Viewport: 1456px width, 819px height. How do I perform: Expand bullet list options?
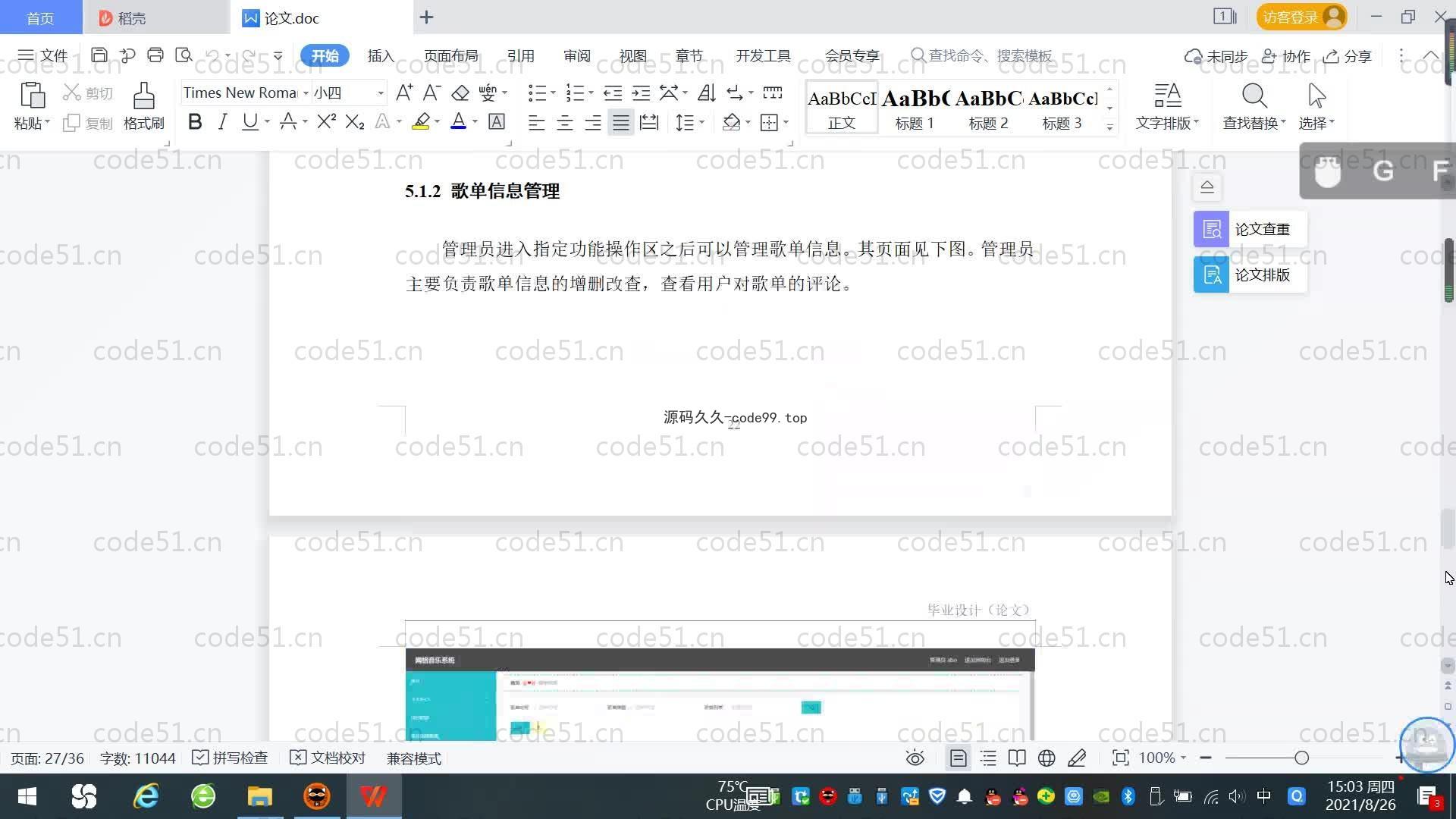[x=553, y=93]
